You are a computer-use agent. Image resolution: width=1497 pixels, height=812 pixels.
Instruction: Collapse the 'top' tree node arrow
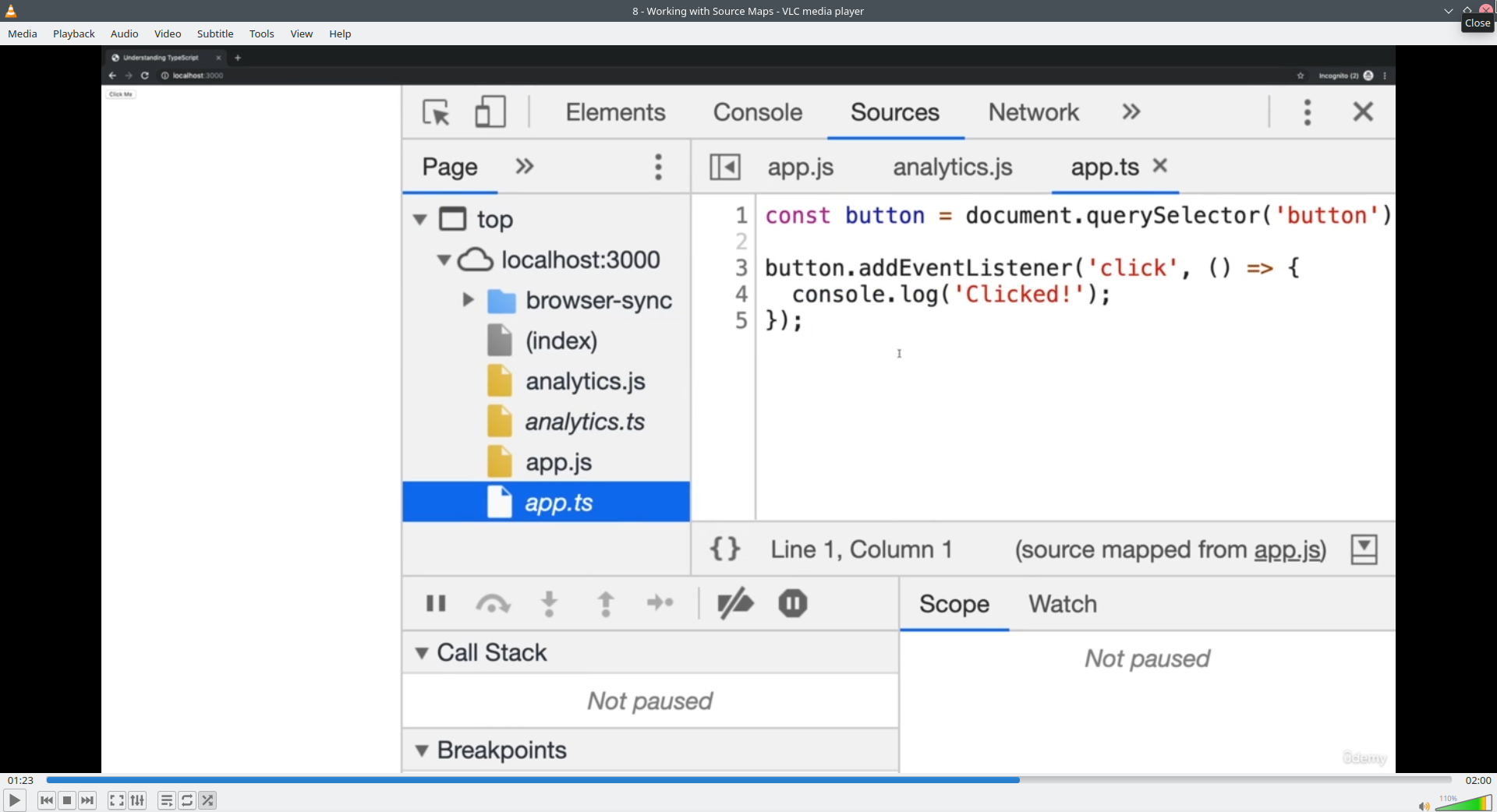click(x=420, y=220)
